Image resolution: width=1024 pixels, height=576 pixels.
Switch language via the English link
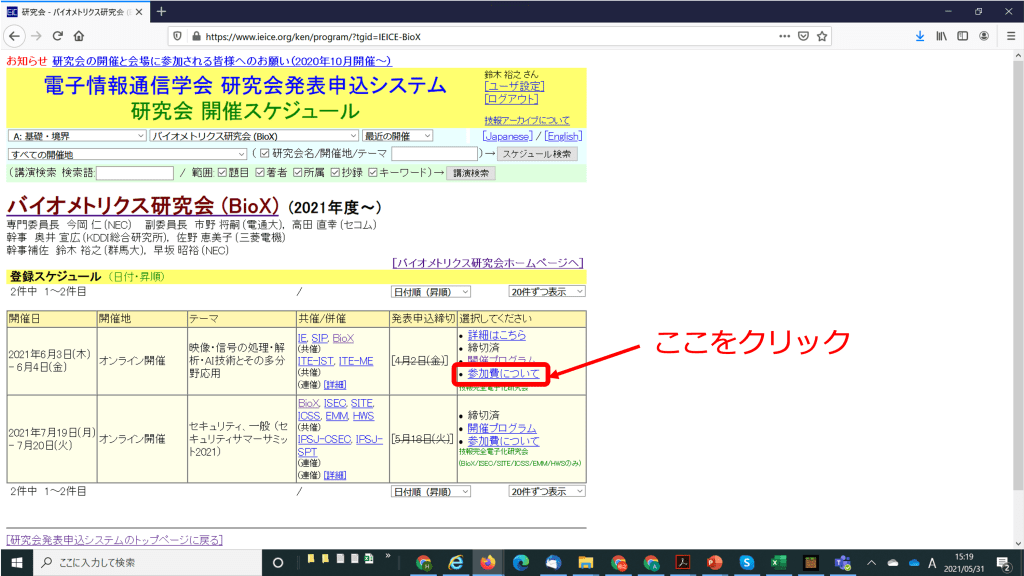coord(561,136)
